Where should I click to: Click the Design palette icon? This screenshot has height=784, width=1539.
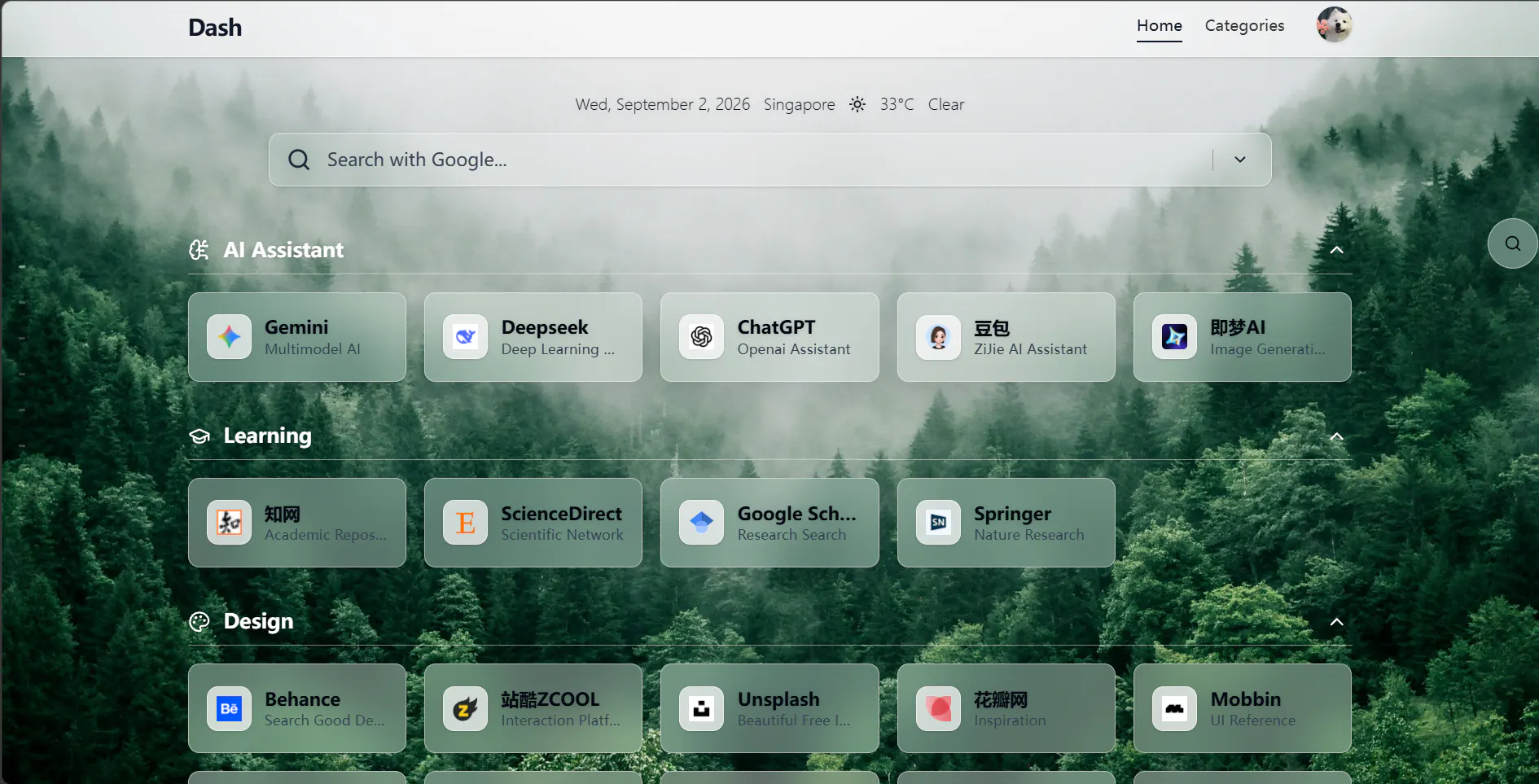199,622
